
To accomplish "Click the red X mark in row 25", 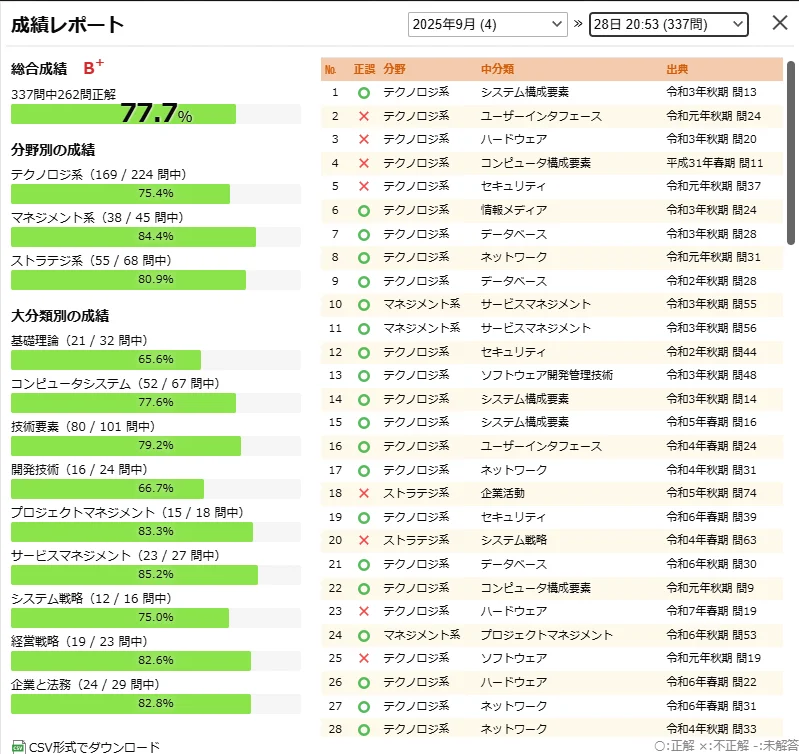I will point(364,658).
